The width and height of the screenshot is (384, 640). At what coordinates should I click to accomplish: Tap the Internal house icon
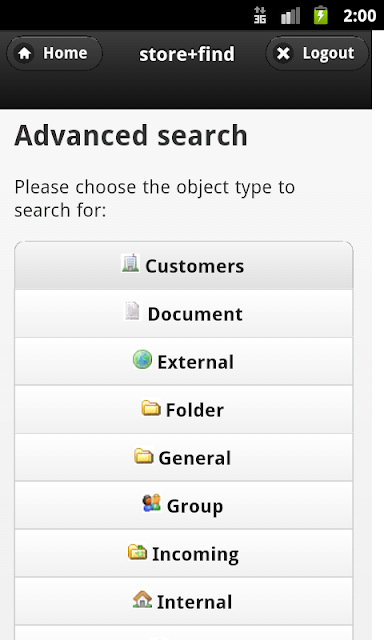coord(142,599)
